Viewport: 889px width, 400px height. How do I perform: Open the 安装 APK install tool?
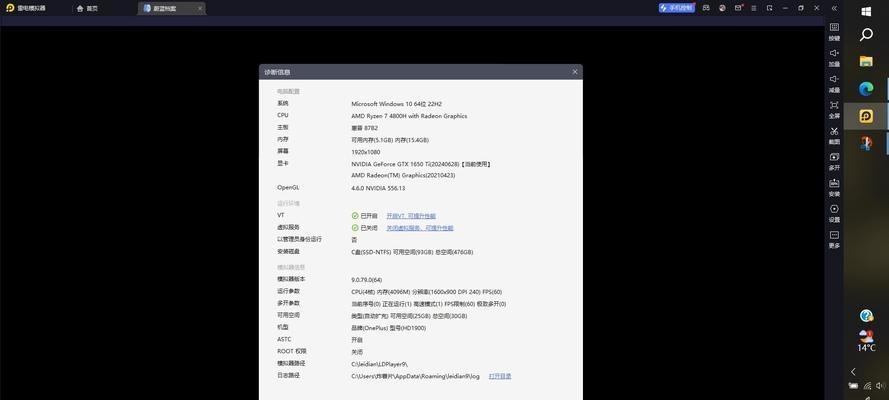(x=834, y=188)
